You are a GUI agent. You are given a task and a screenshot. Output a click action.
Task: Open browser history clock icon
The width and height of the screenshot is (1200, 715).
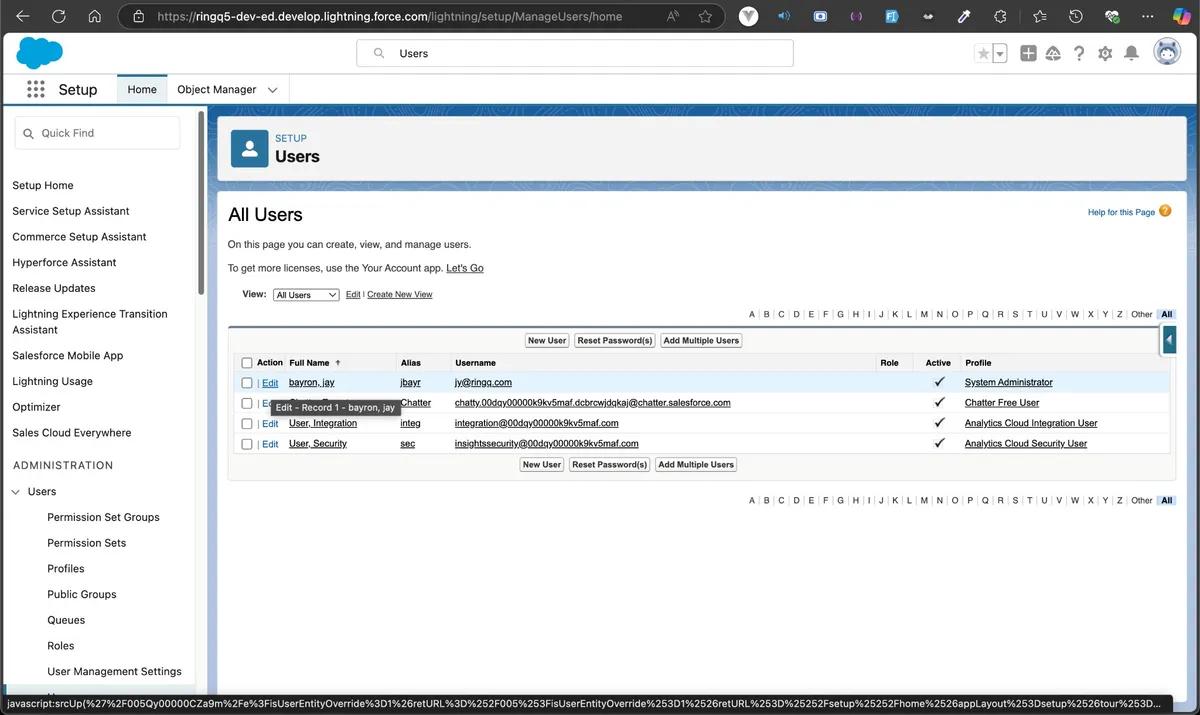tap(1076, 16)
